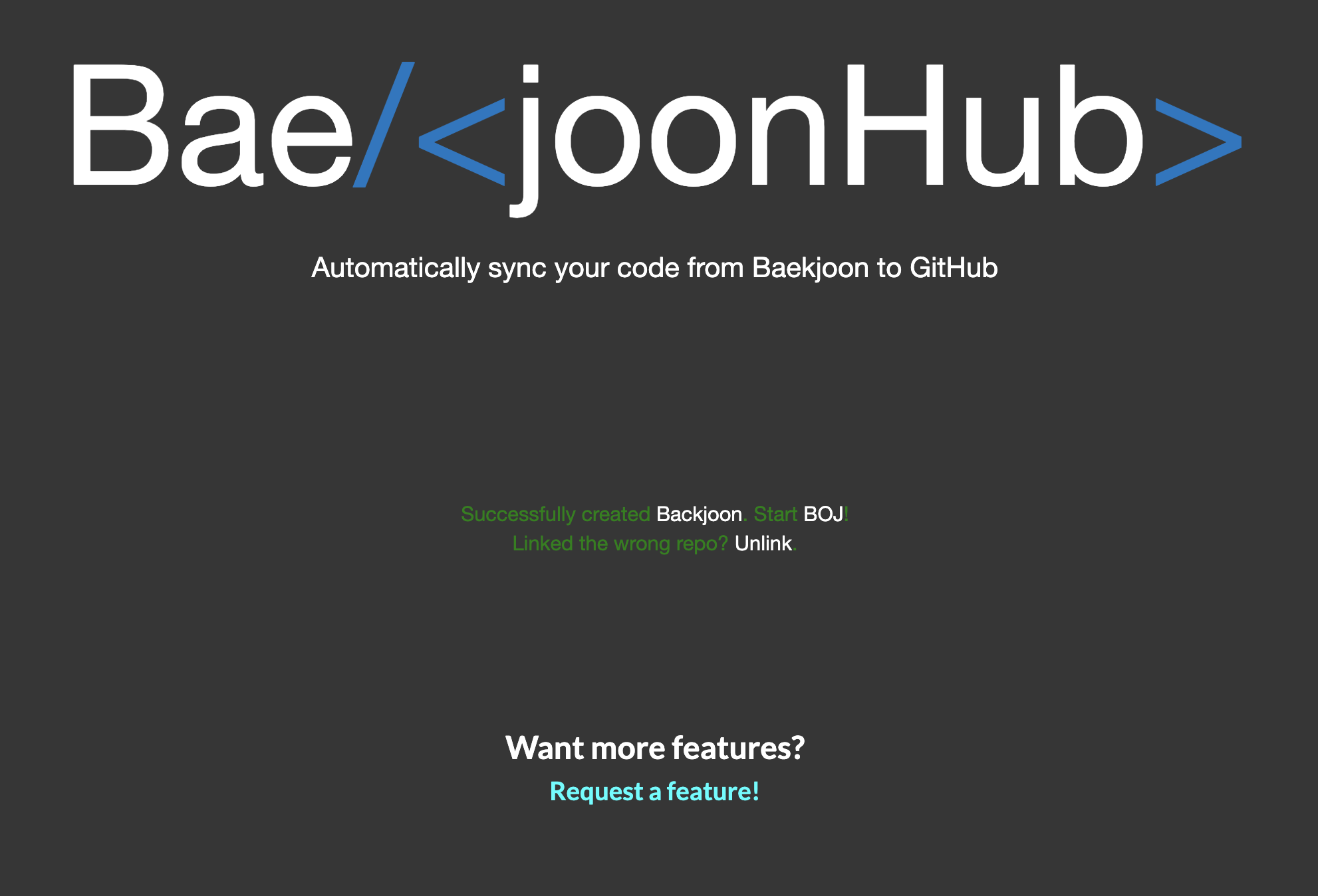Open the Backjoon repository link
The image size is (1318, 896).
click(698, 514)
